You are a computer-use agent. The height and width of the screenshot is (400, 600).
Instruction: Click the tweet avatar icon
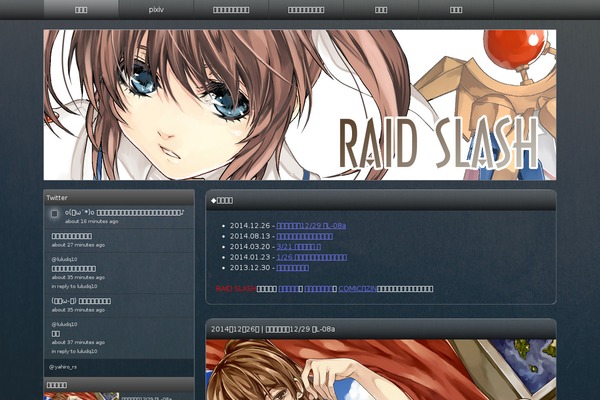pos(54,214)
